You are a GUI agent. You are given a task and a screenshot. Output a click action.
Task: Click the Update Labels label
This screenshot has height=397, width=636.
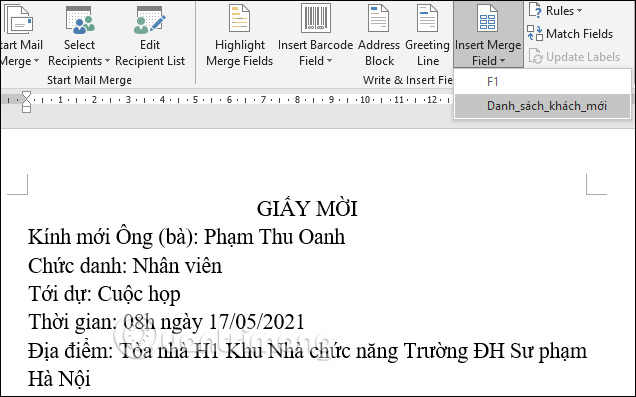pos(583,57)
